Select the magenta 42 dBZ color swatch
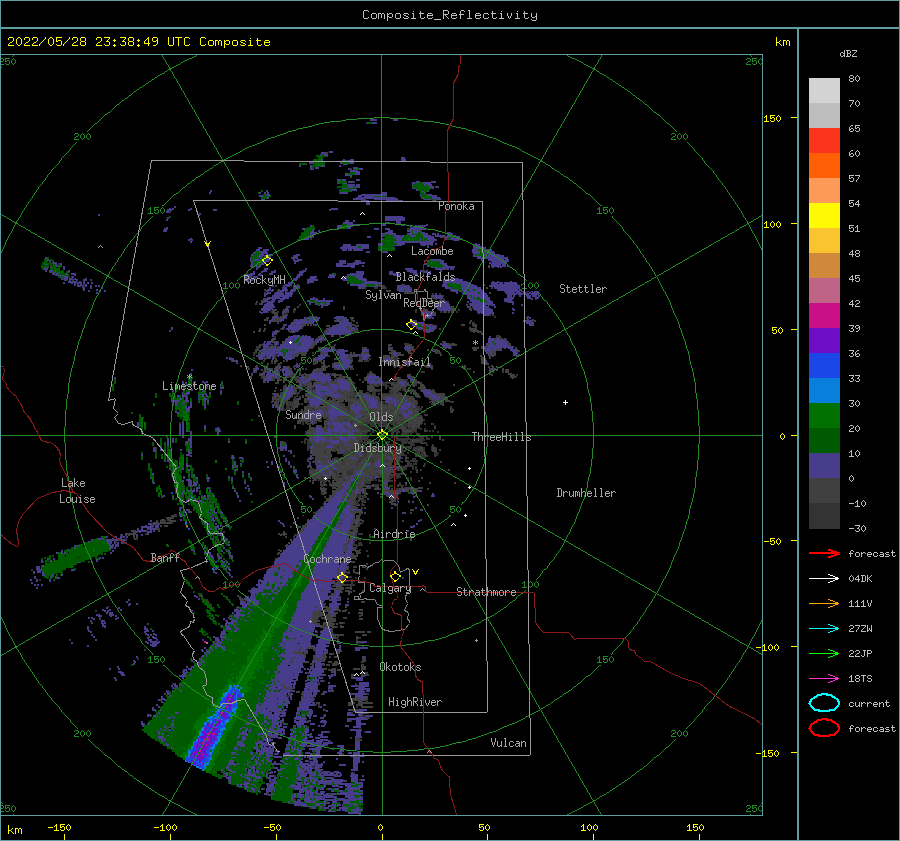 [x=824, y=315]
